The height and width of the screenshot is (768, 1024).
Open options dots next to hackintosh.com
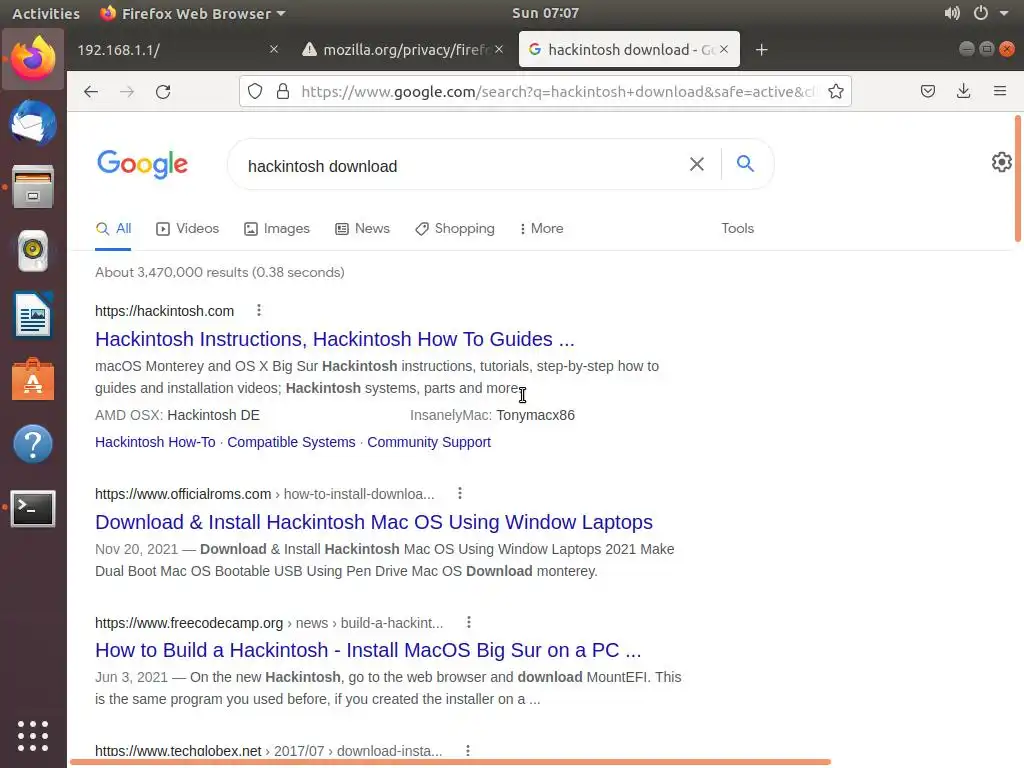point(259,310)
